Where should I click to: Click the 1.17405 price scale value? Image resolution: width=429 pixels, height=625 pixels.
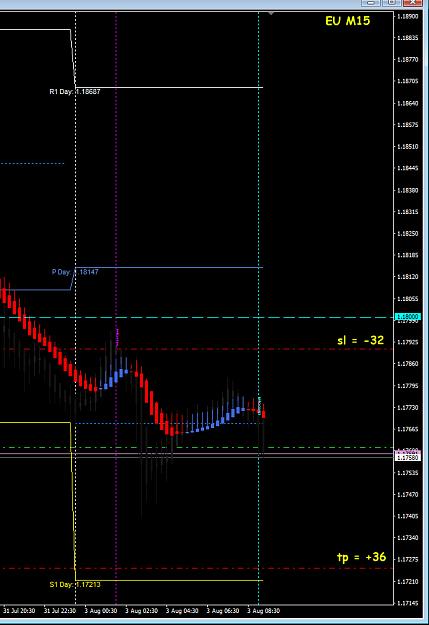[x=408, y=516]
